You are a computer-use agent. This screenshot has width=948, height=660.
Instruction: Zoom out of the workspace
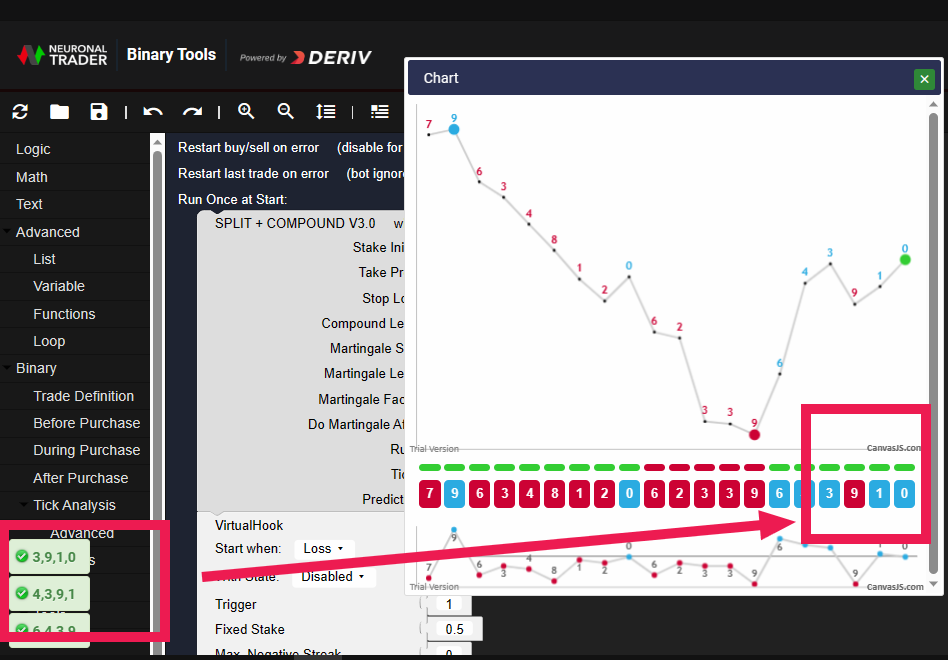tap(286, 112)
